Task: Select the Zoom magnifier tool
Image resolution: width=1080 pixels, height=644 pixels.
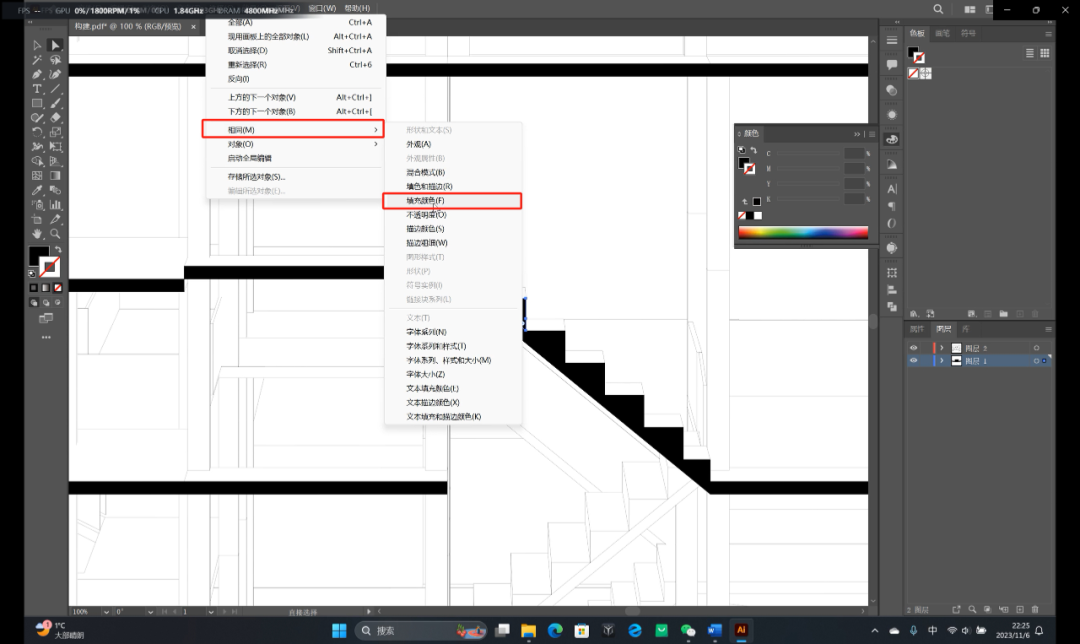Action: coord(55,233)
